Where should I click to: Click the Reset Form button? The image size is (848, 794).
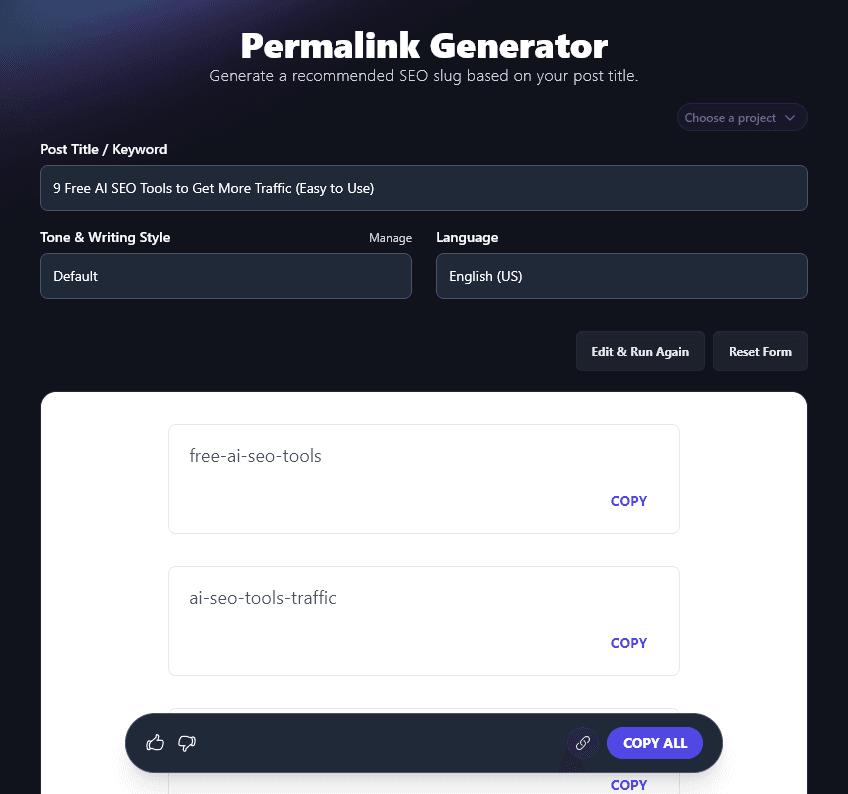tap(760, 351)
